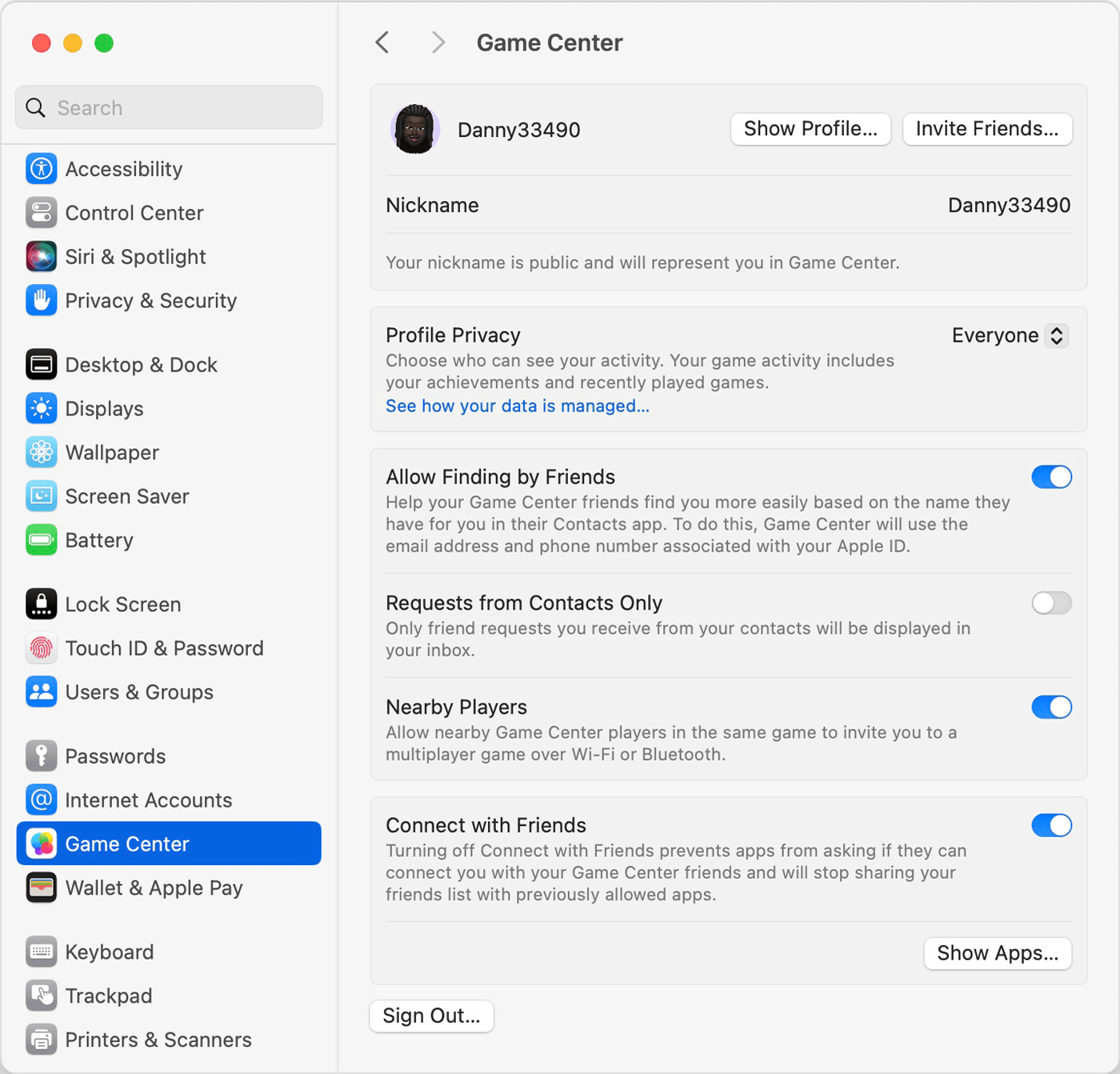The width and height of the screenshot is (1120, 1074).
Task: Click the red close window button
Action: tap(42, 43)
